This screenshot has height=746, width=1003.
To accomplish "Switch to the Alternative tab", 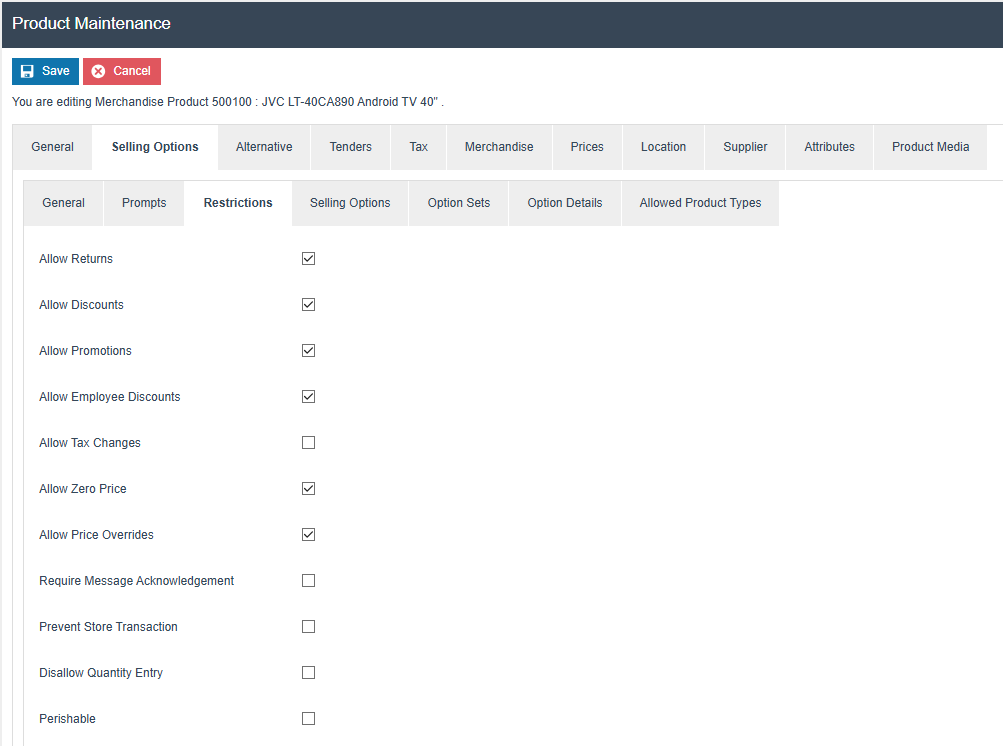I will pyautogui.click(x=264, y=147).
